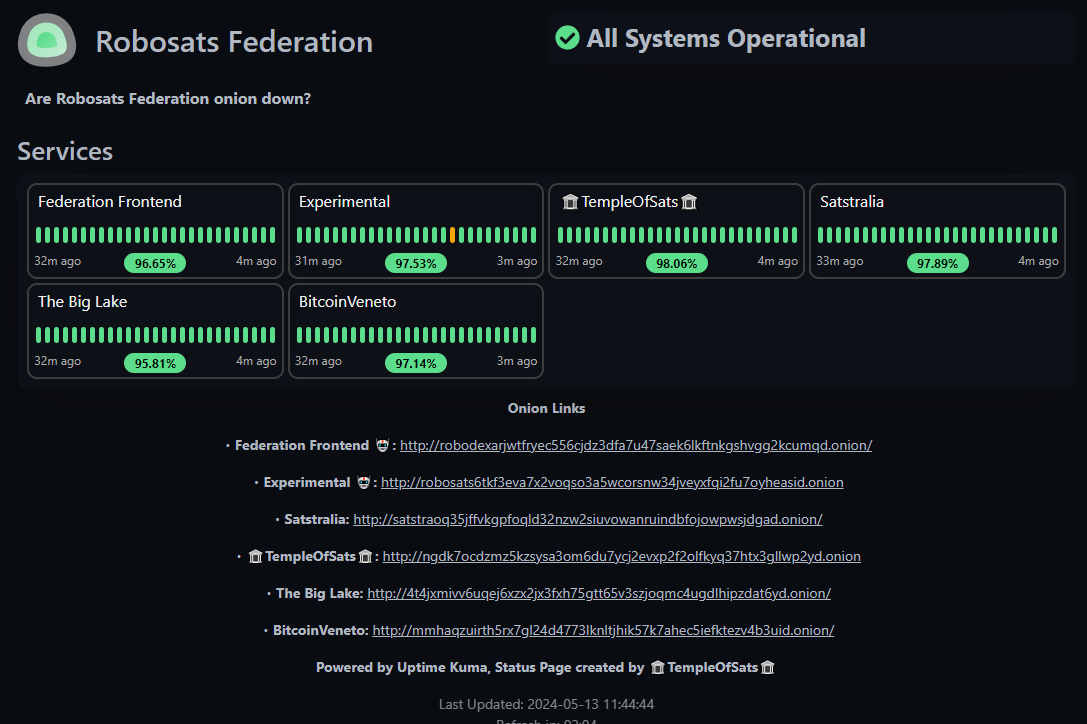Click the 96.65% uptime badge

click(x=155, y=264)
